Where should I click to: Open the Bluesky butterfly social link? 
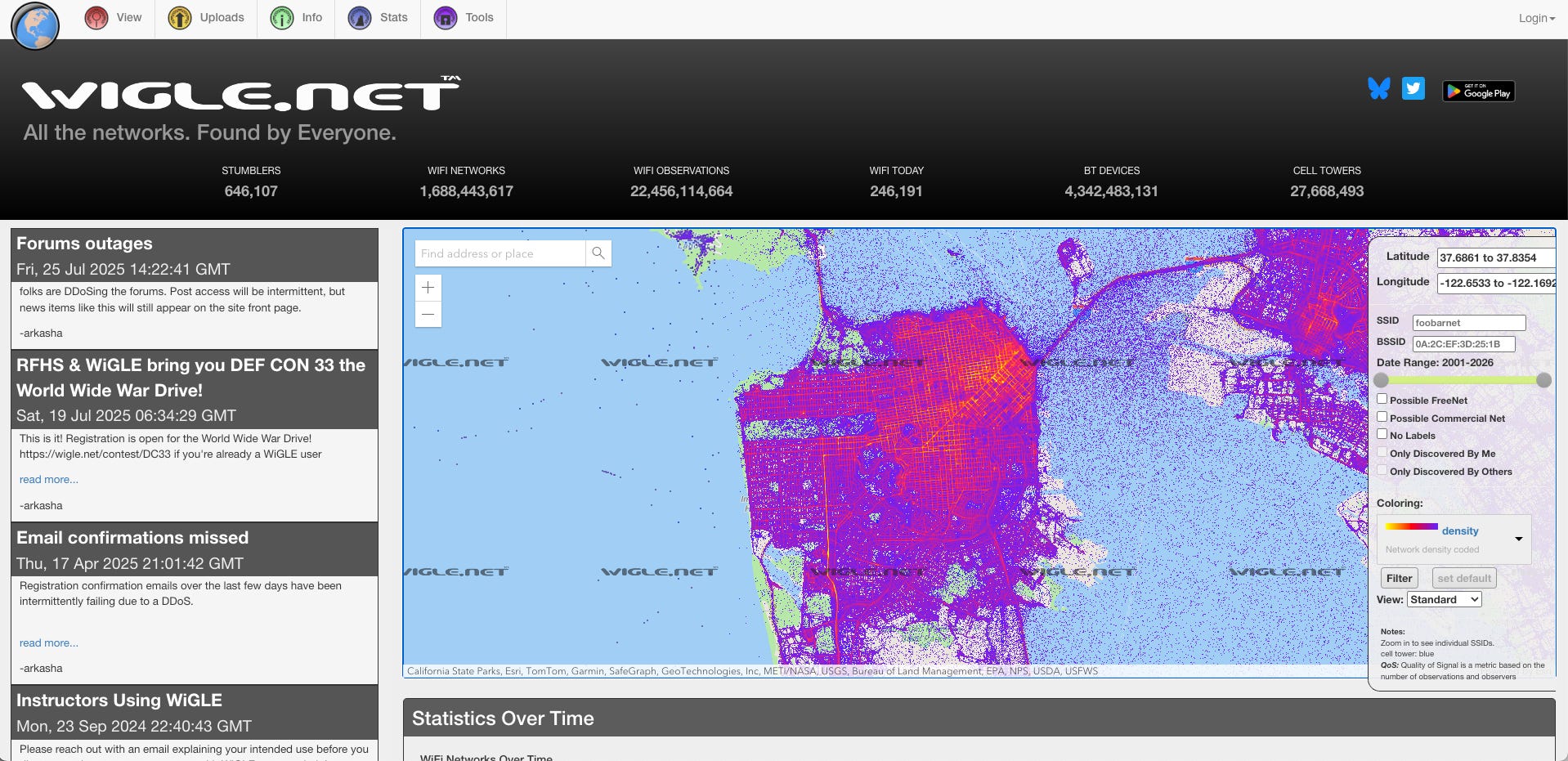point(1379,88)
